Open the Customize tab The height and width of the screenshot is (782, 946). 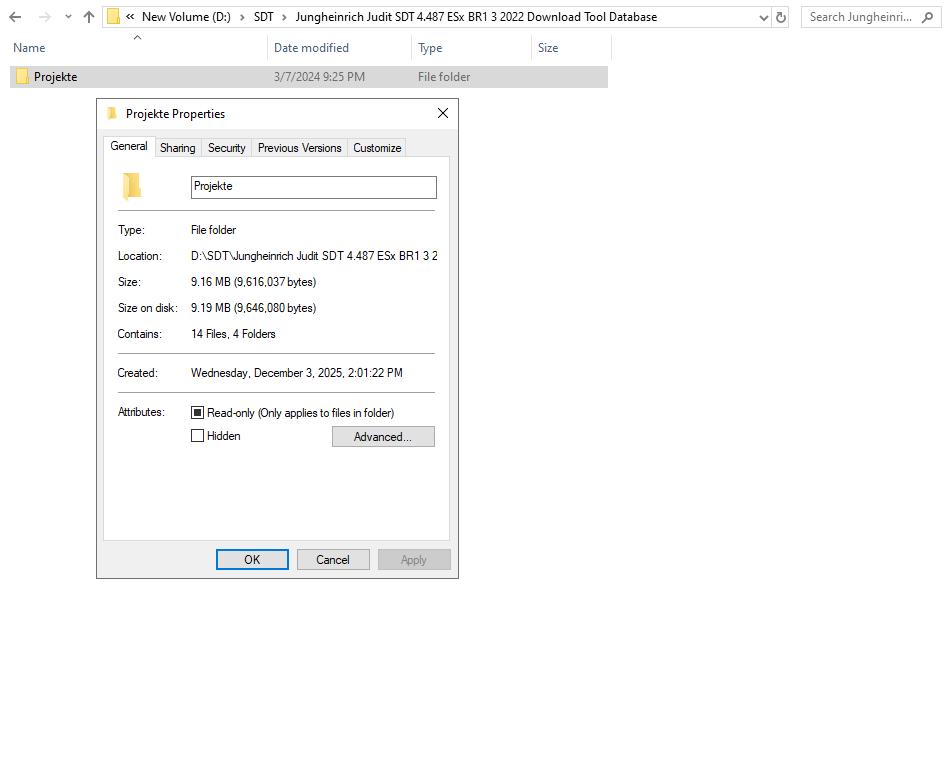point(377,148)
